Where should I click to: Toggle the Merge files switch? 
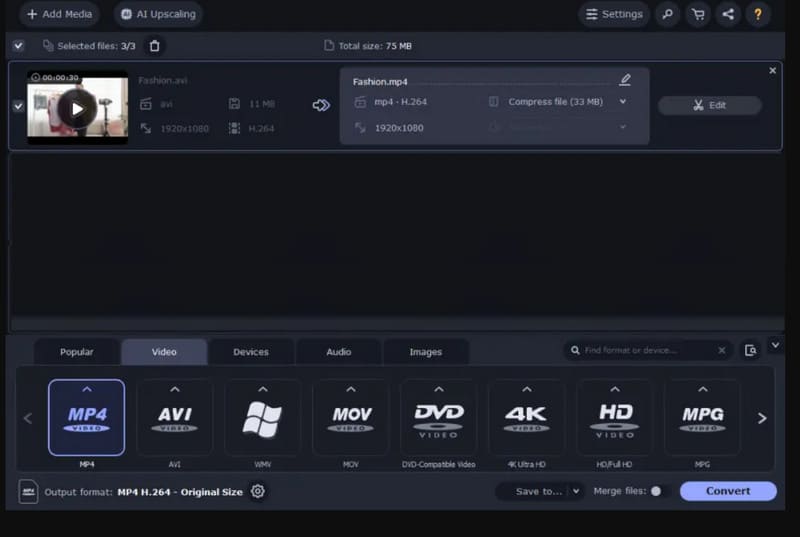click(x=661, y=491)
